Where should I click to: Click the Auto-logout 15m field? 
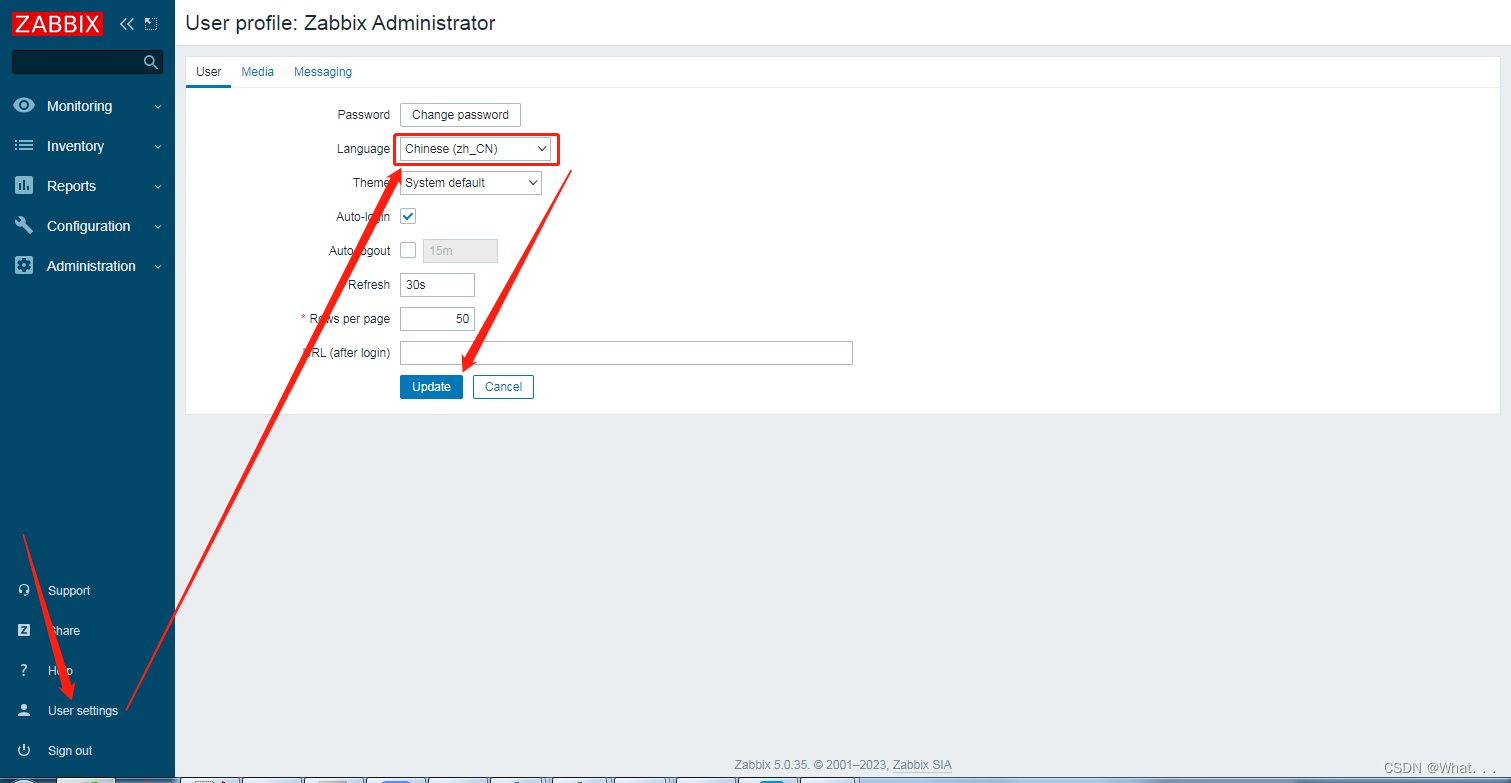[460, 251]
